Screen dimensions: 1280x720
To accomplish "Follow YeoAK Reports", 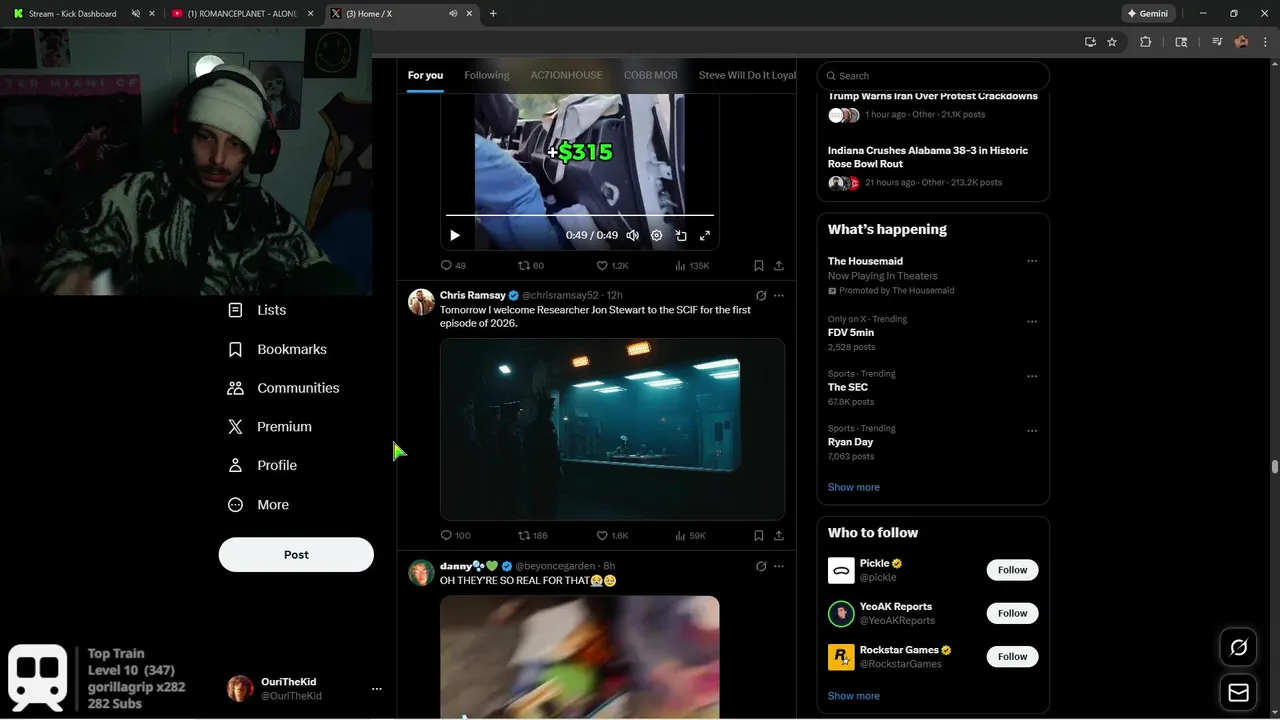I will [x=1012, y=613].
